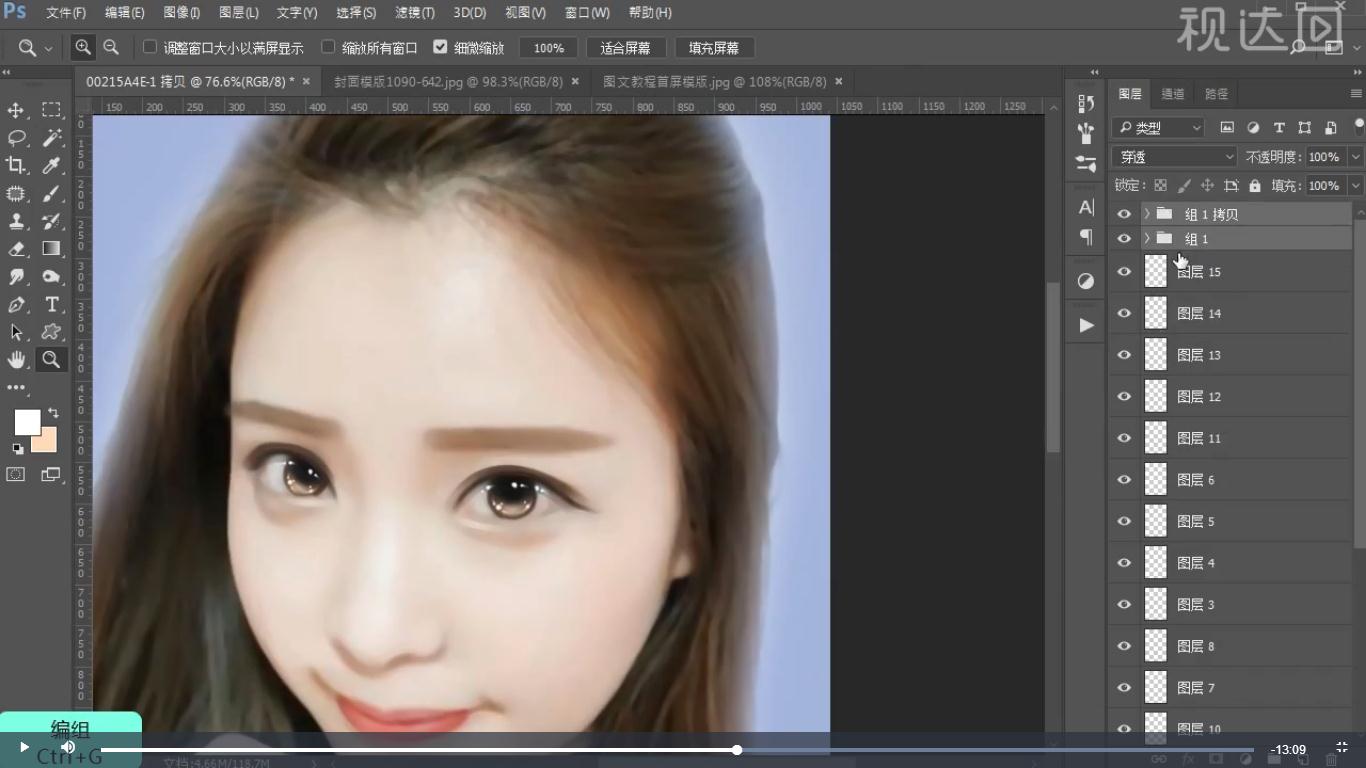Select the Magic Wand tool

pyautogui.click(x=51, y=138)
